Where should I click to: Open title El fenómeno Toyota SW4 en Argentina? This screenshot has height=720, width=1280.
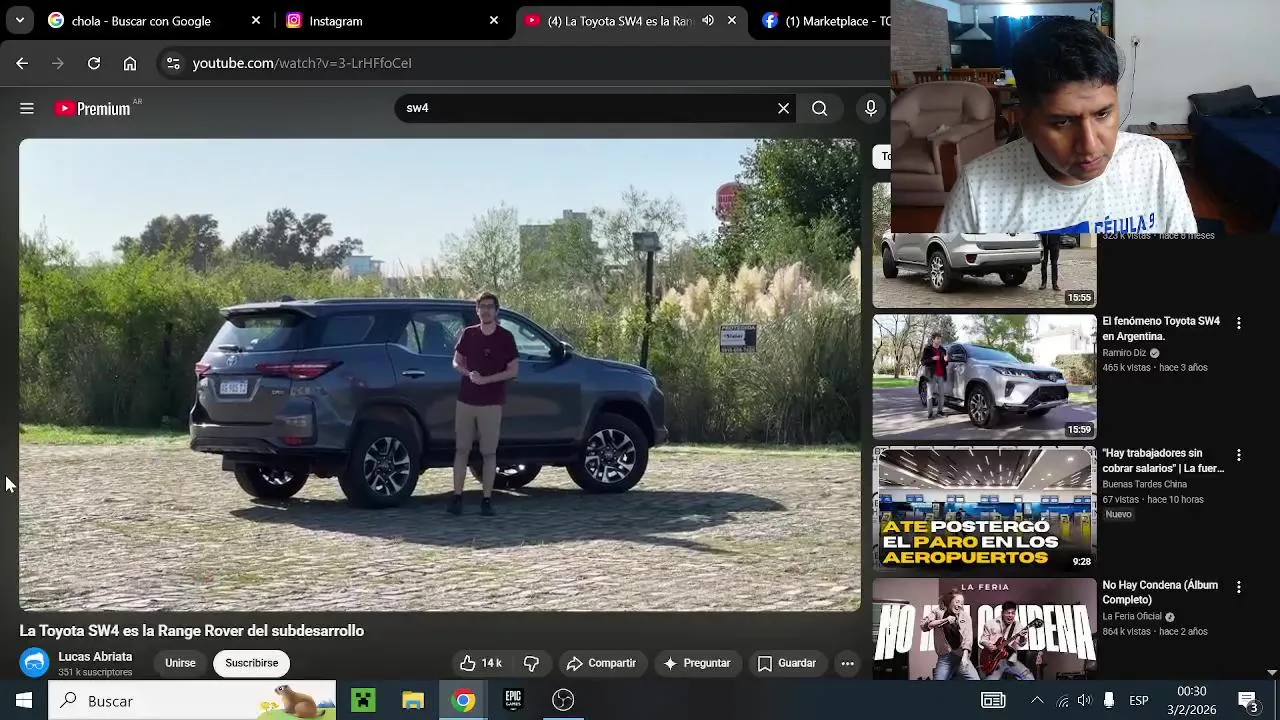1161,329
